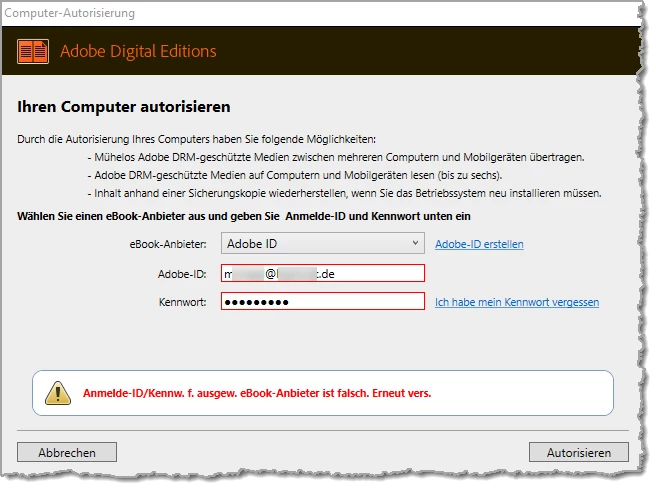Click the line mentioning bis zu sechs
The image size is (656, 488).
295,175
